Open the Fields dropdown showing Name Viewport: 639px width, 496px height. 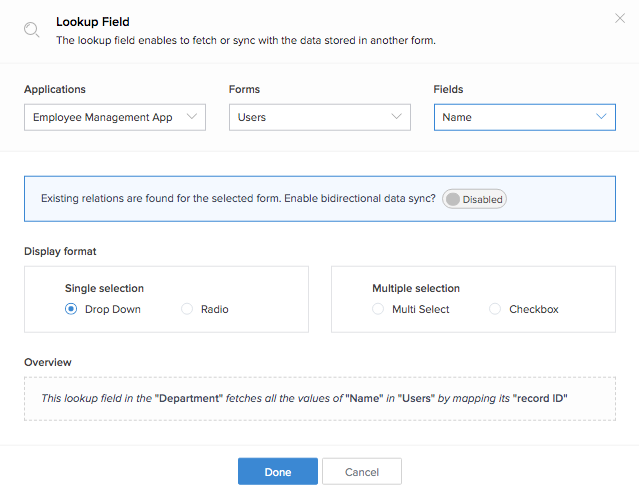(x=524, y=117)
